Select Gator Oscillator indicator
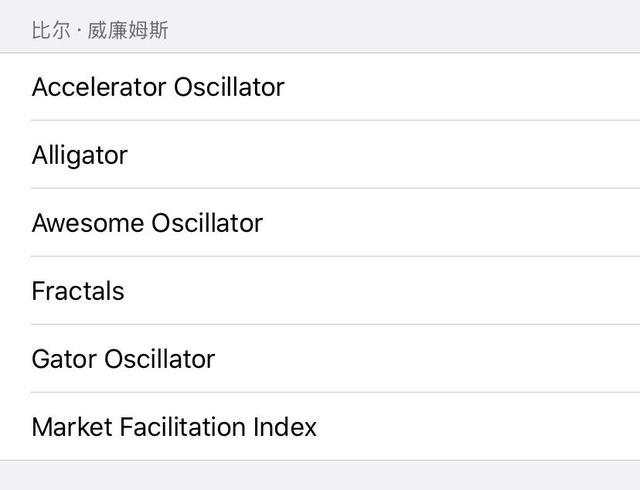 click(320, 359)
